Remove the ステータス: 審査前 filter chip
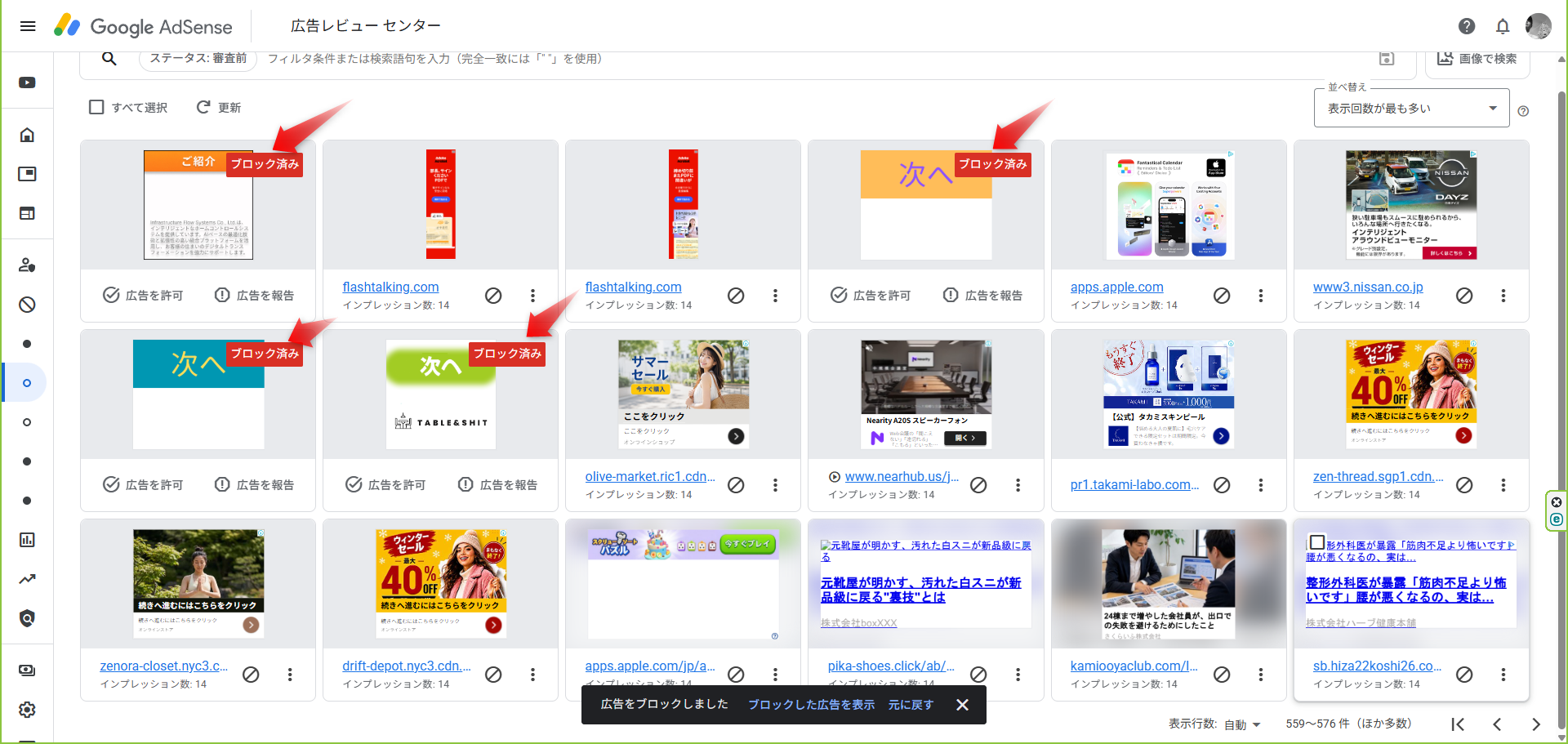This screenshot has height=744, width=1568. point(198,59)
